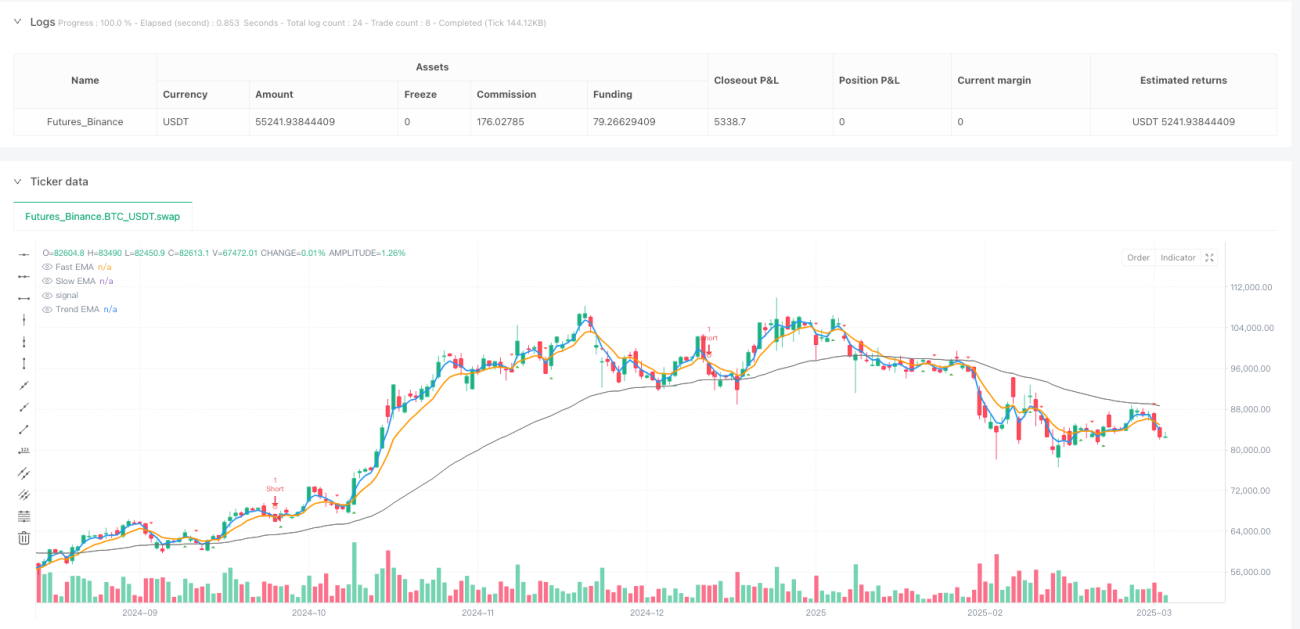Screen dimensions: 1300x629
Task: Click the trash icon to delete drawings
Action: pyautogui.click(x=24, y=538)
